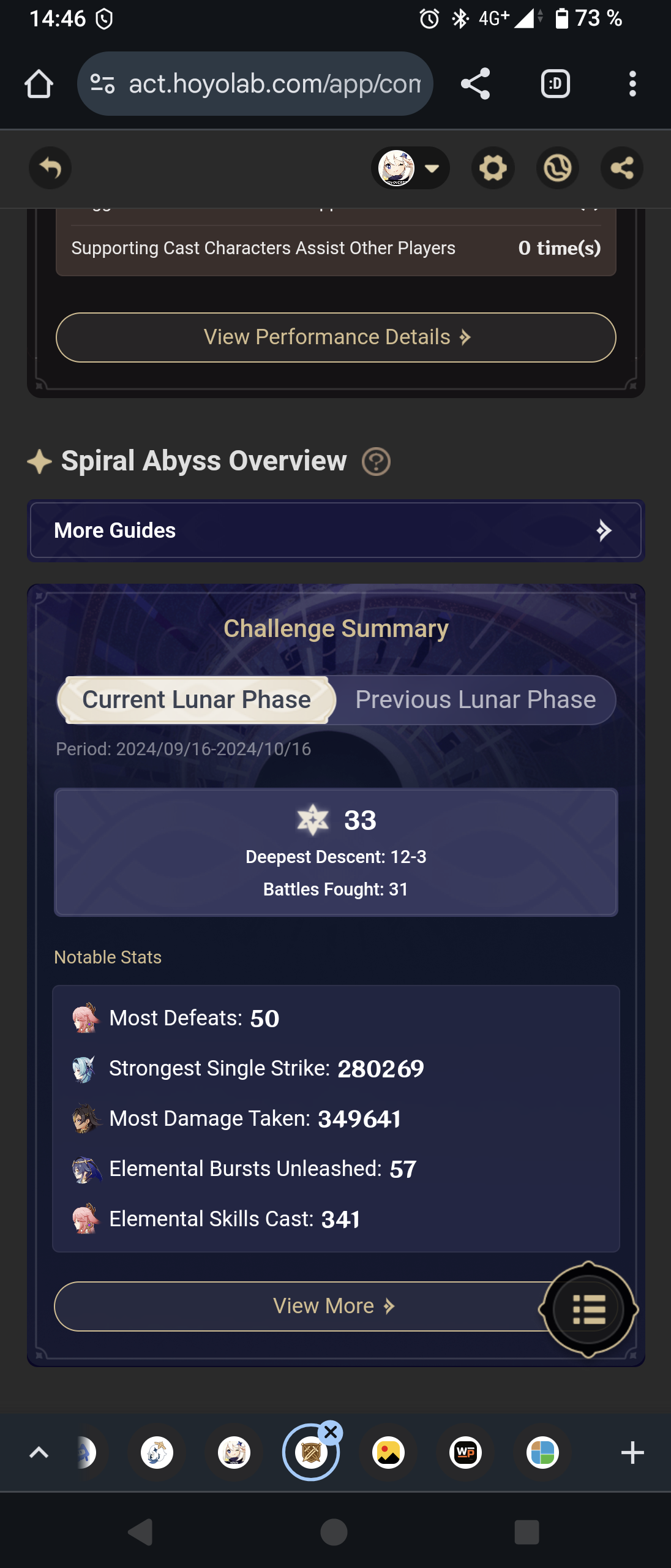The height and width of the screenshot is (1568, 671).
Task: Open the floating list menu button
Action: point(588,1310)
